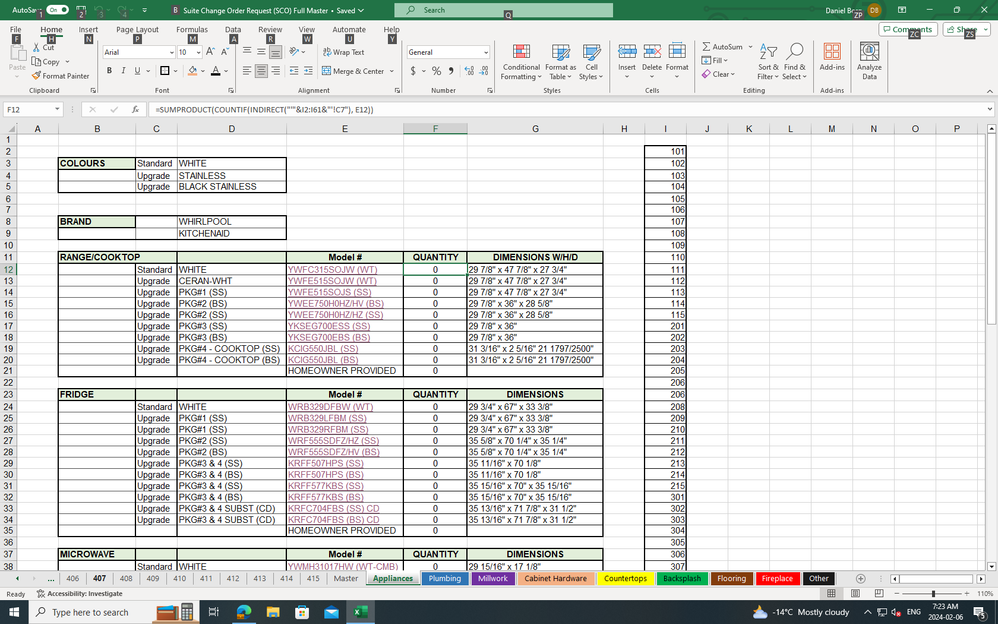Viewport: 998px width, 624px height.
Task: Open the weather widget on taskbar
Action: tap(801, 612)
